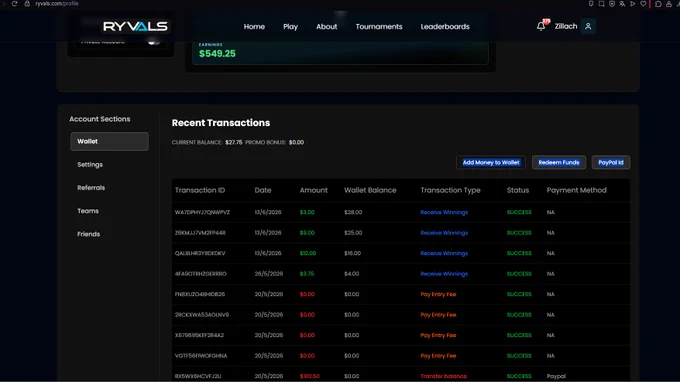Open the Play menu item

tap(290, 26)
